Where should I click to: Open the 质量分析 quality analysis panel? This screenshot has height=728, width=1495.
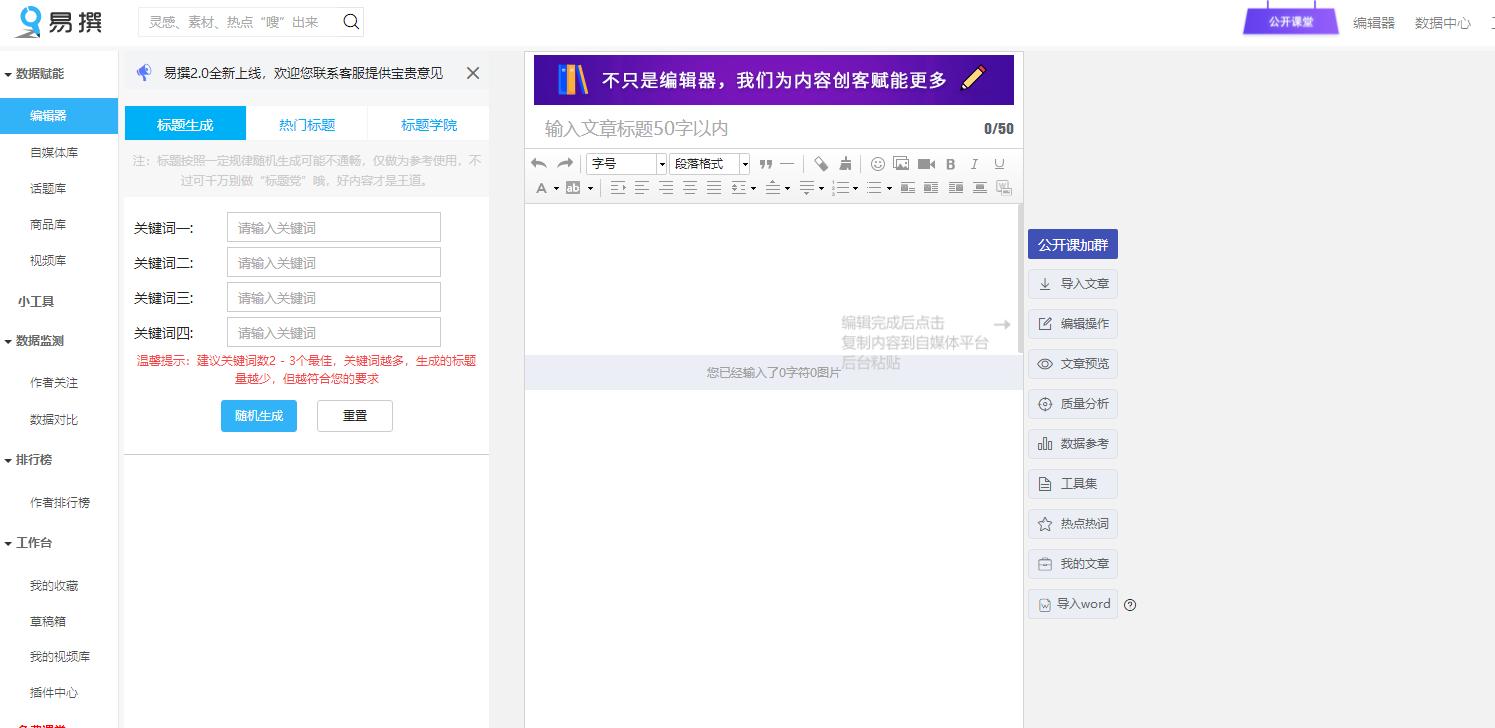click(1072, 404)
